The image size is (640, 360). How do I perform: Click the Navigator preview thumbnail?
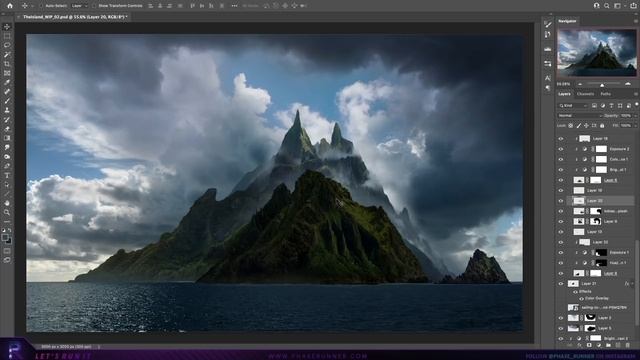click(597, 52)
